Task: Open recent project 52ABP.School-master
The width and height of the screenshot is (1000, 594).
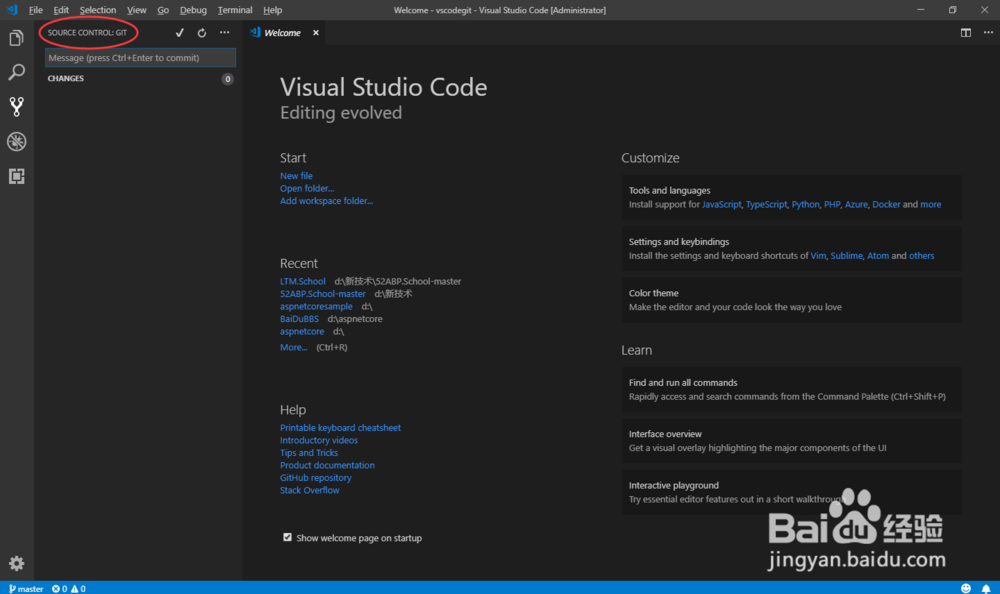Action: coord(323,293)
